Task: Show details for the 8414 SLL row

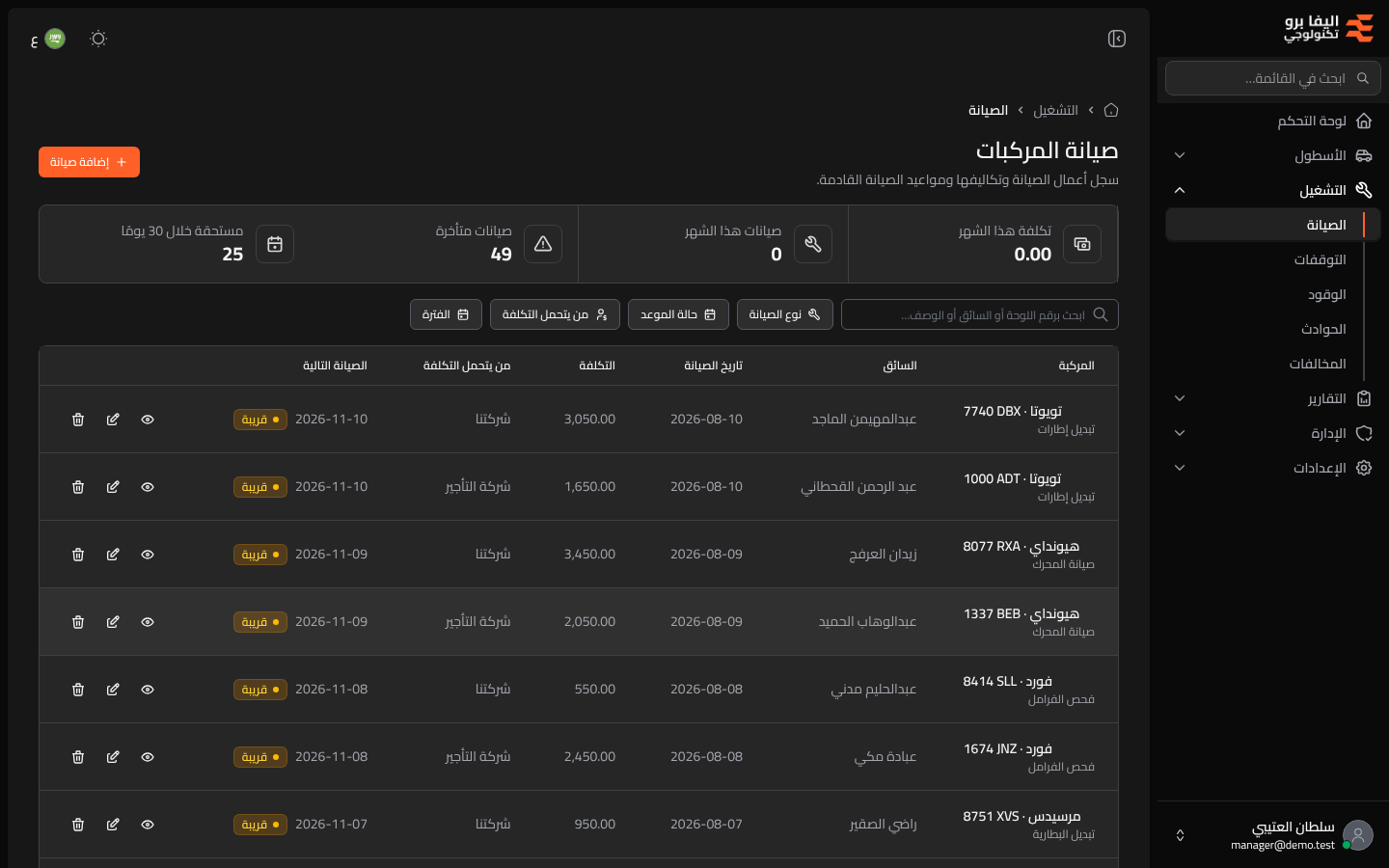Action: 148,690
